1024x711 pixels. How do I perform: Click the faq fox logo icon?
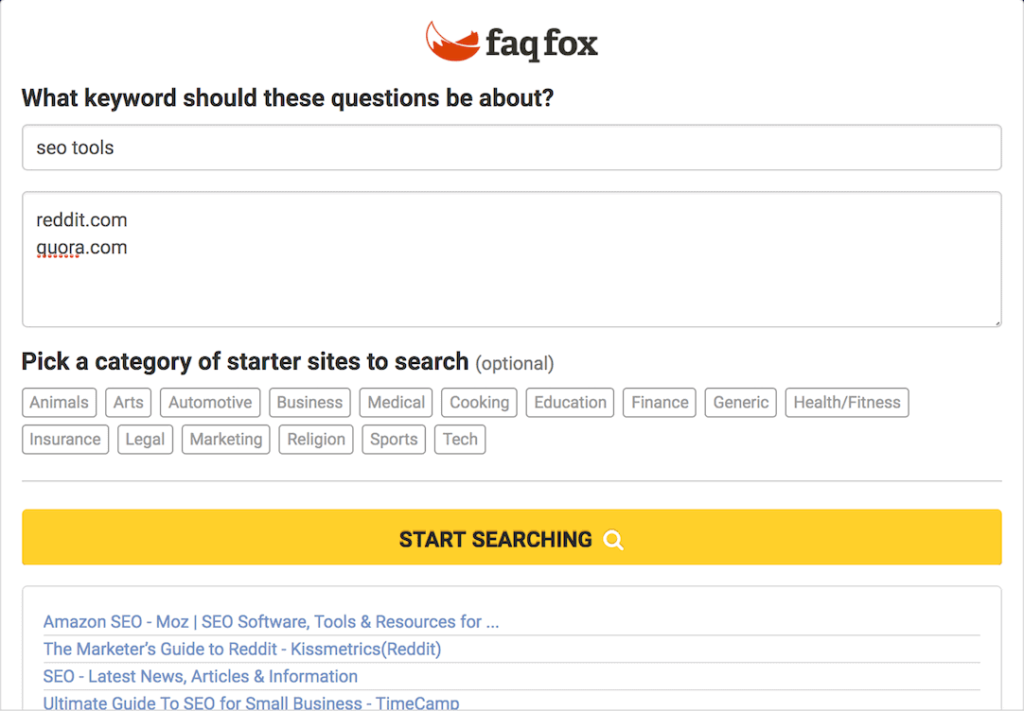coord(452,42)
